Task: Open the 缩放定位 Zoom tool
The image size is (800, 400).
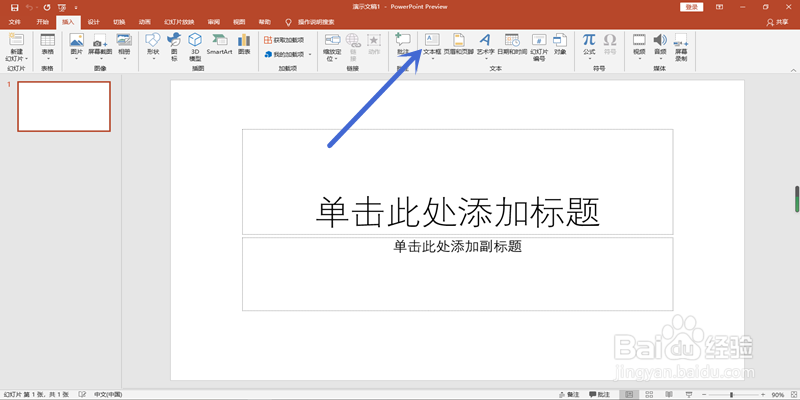Action: point(332,47)
